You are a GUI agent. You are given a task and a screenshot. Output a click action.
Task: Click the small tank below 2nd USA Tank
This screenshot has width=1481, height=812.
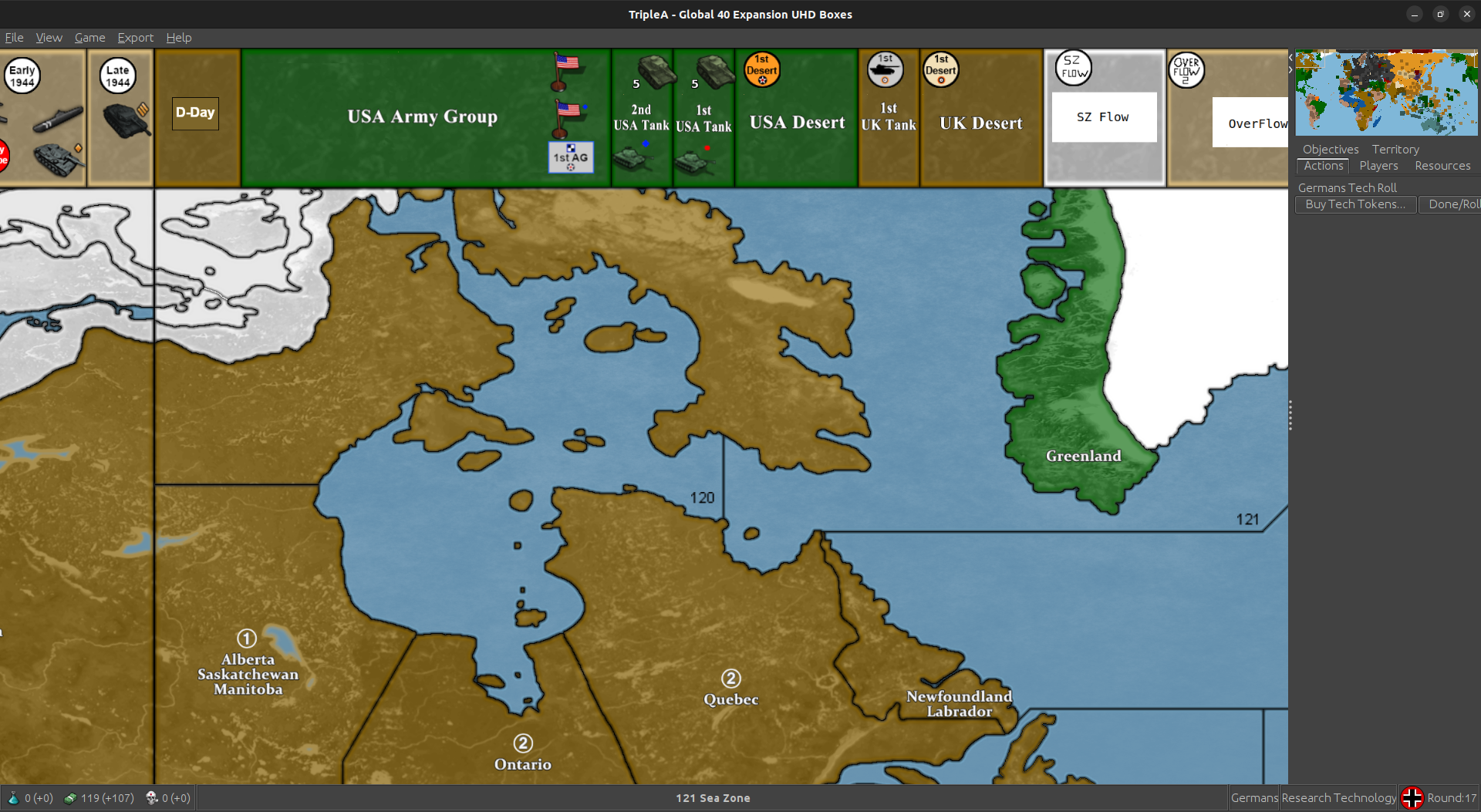[x=633, y=159]
